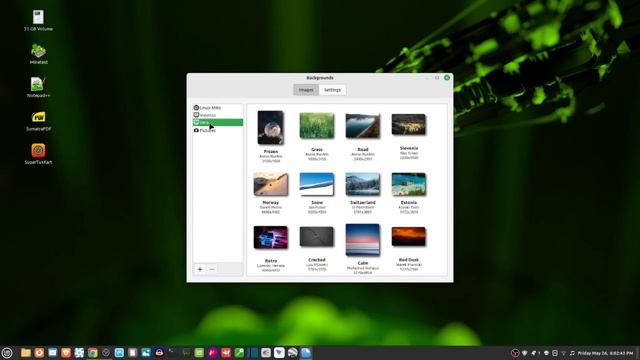Pick the Road wallpaper
The width and height of the screenshot is (640, 360).
[x=363, y=126]
